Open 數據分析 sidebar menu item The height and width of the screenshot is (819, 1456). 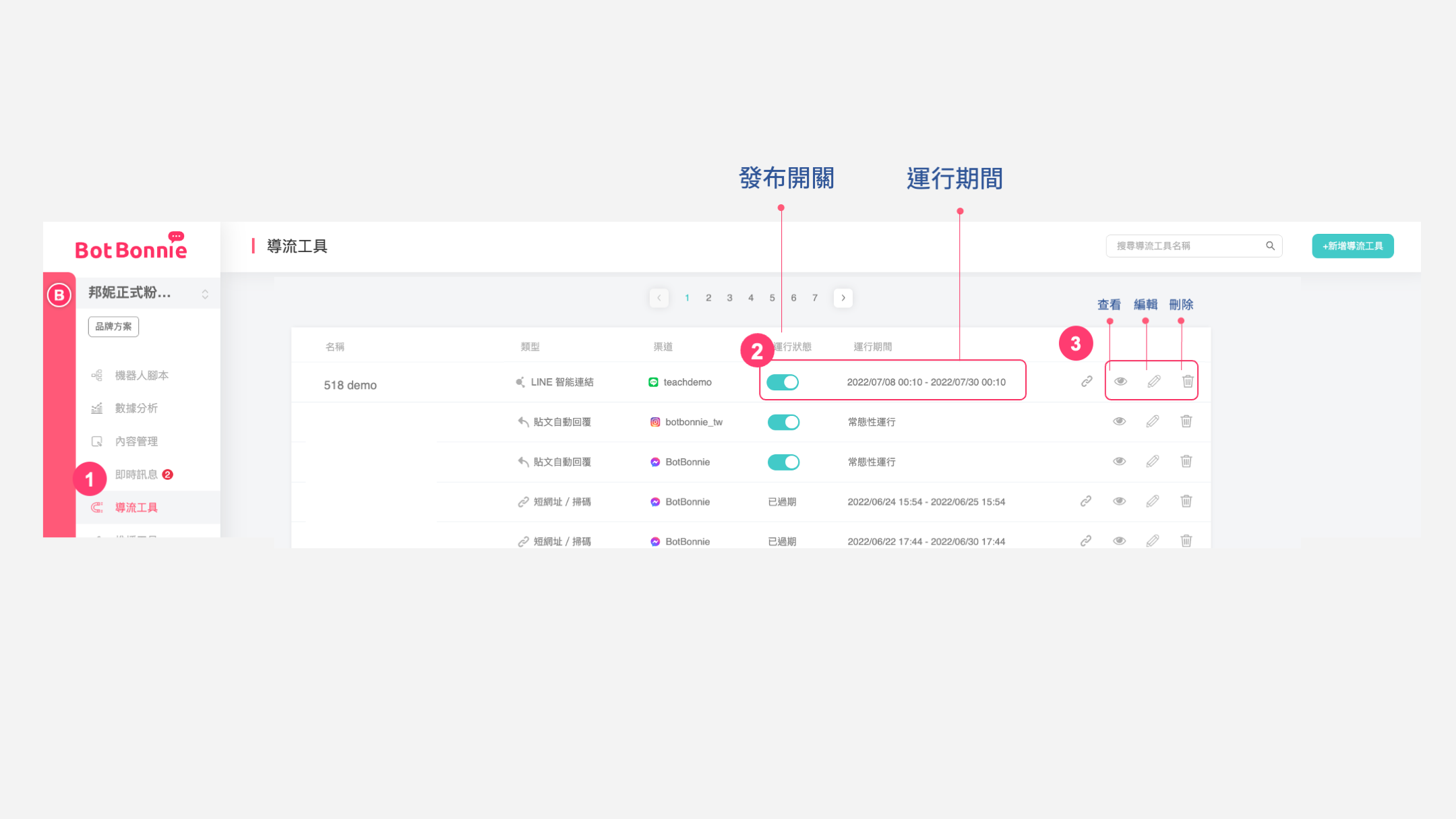coord(136,408)
